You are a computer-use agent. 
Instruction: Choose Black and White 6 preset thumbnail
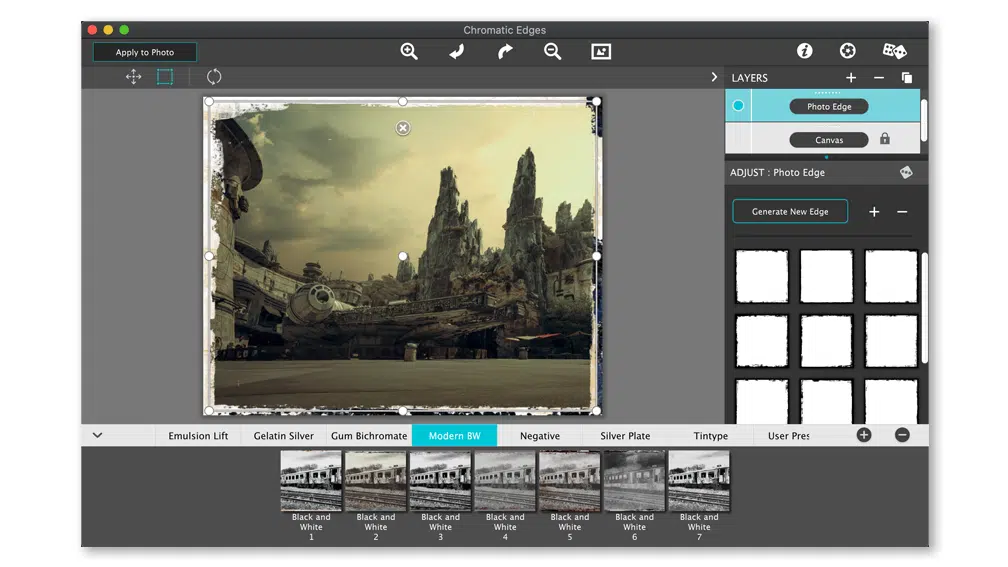[634, 481]
